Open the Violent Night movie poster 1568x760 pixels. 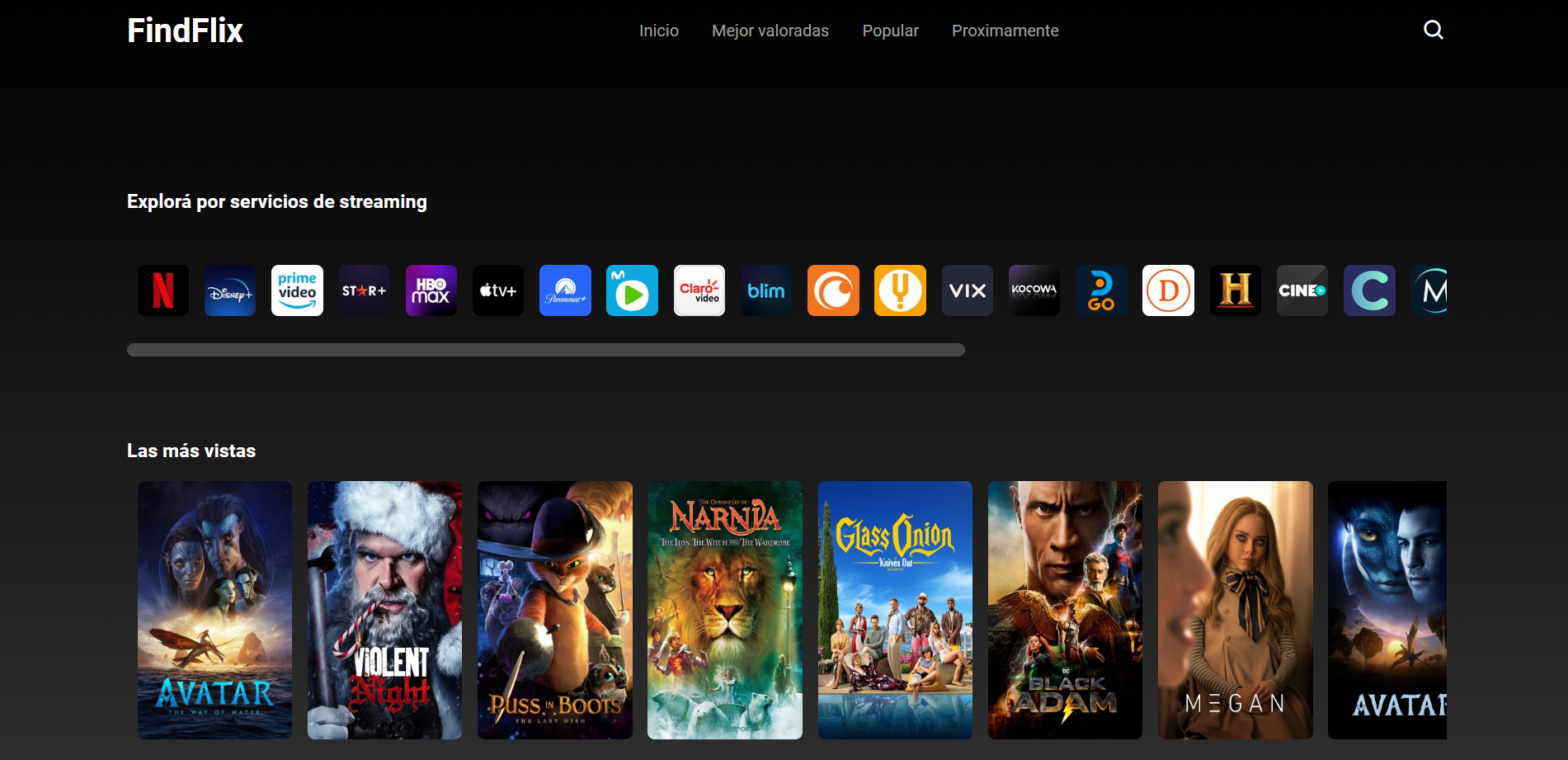click(x=384, y=610)
